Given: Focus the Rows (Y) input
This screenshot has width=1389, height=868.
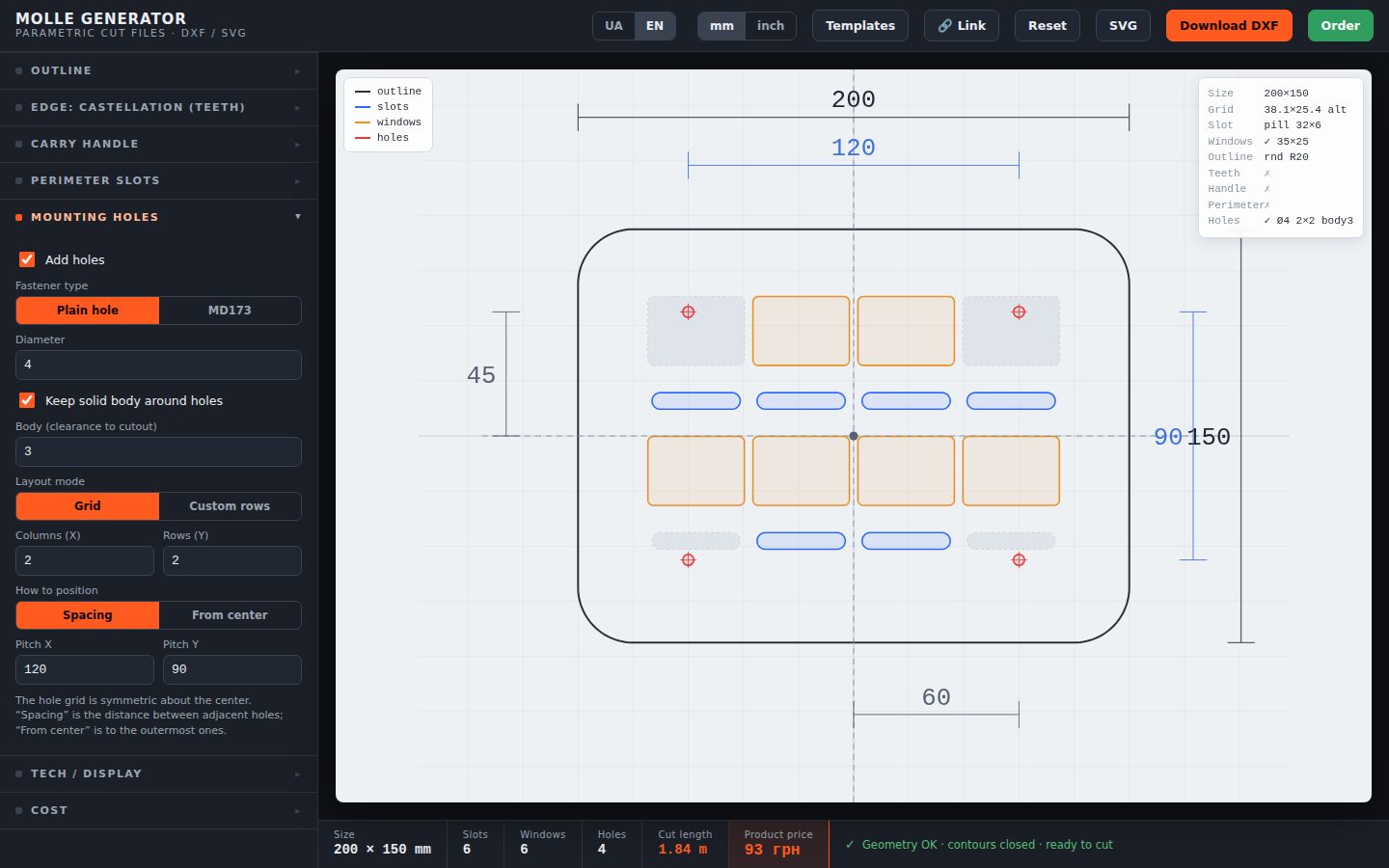Looking at the screenshot, I should pyautogui.click(x=232, y=560).
